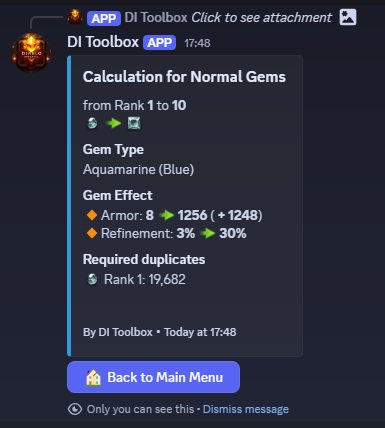The image size is (385, 428).
Task: Click the 17:48 message timestamp
Action: [x=197, y=43]
